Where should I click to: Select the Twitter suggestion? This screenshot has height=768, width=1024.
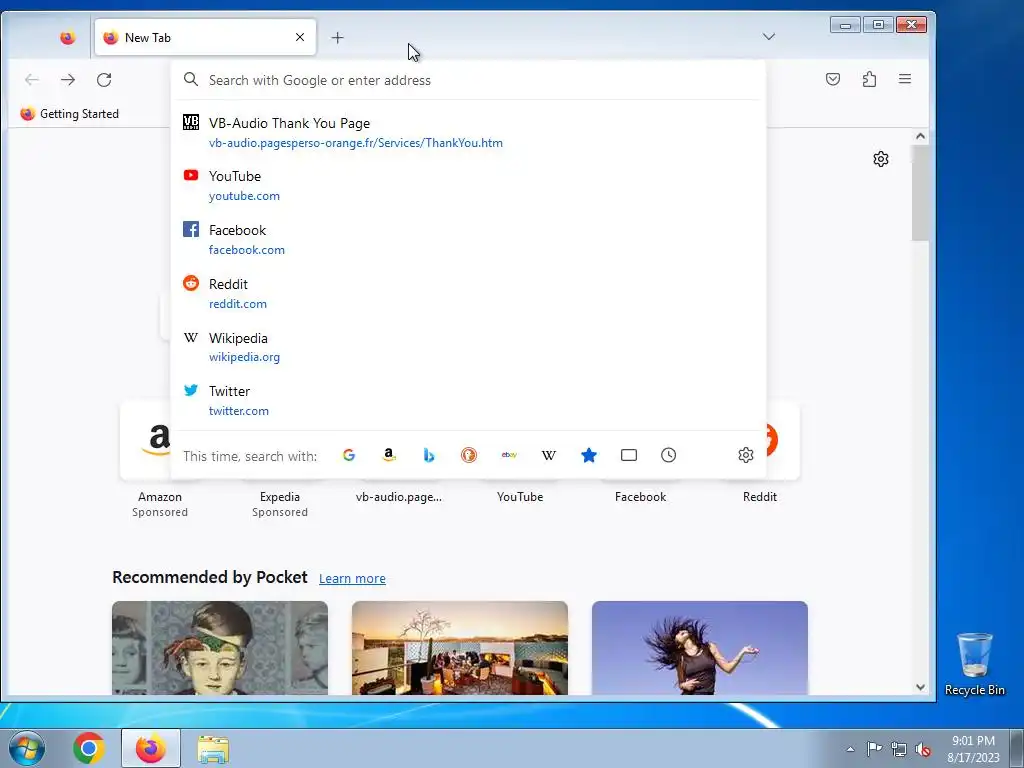[468, 400]
